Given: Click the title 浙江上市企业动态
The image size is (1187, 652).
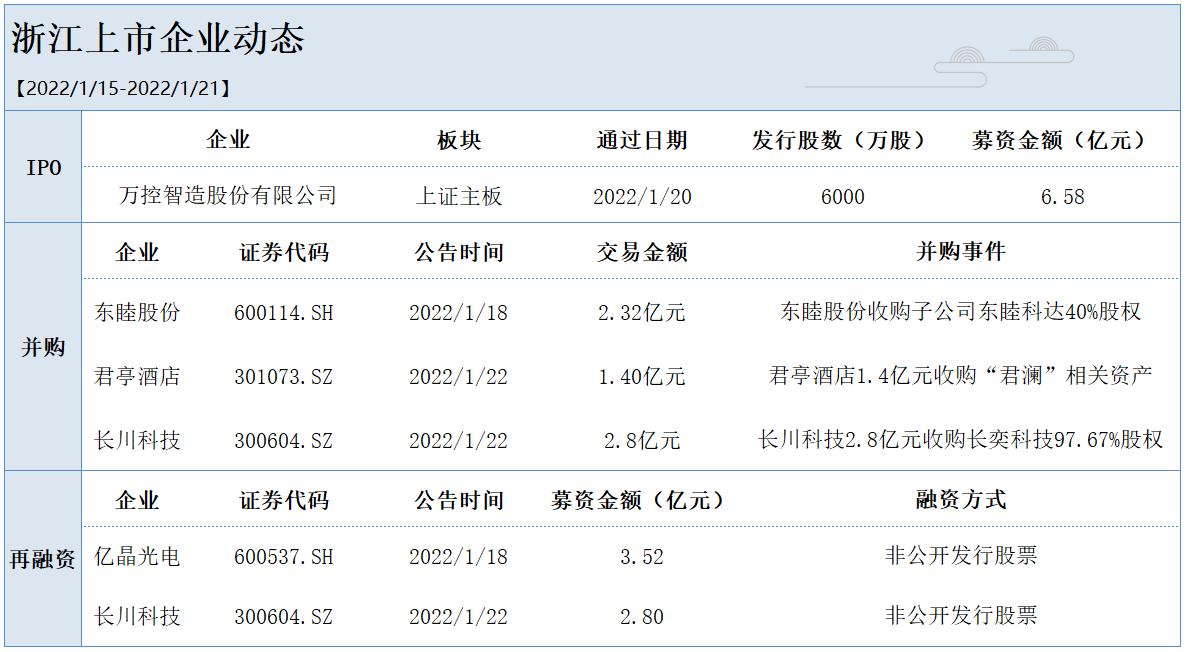Looking at the screenshot, I should (x=157, y=39).
